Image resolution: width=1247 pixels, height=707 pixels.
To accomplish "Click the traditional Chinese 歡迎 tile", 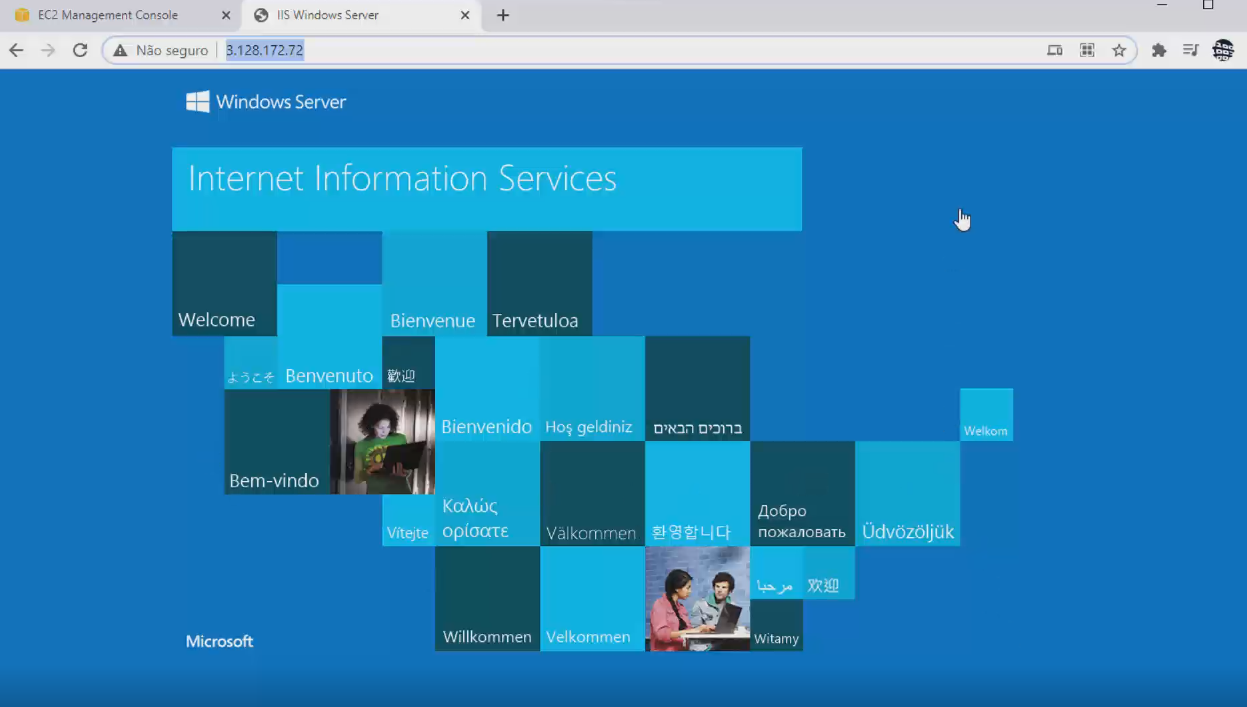I will tap(408, 363).
